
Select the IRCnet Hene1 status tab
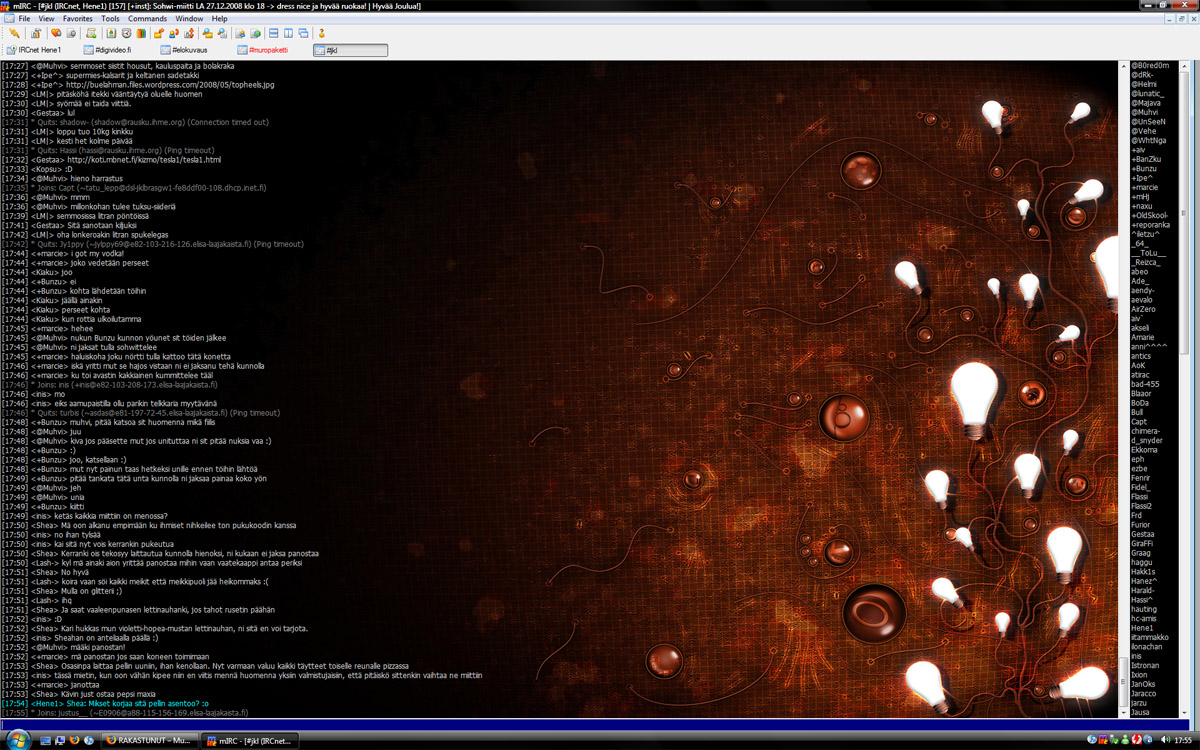(x=38, y=50)
